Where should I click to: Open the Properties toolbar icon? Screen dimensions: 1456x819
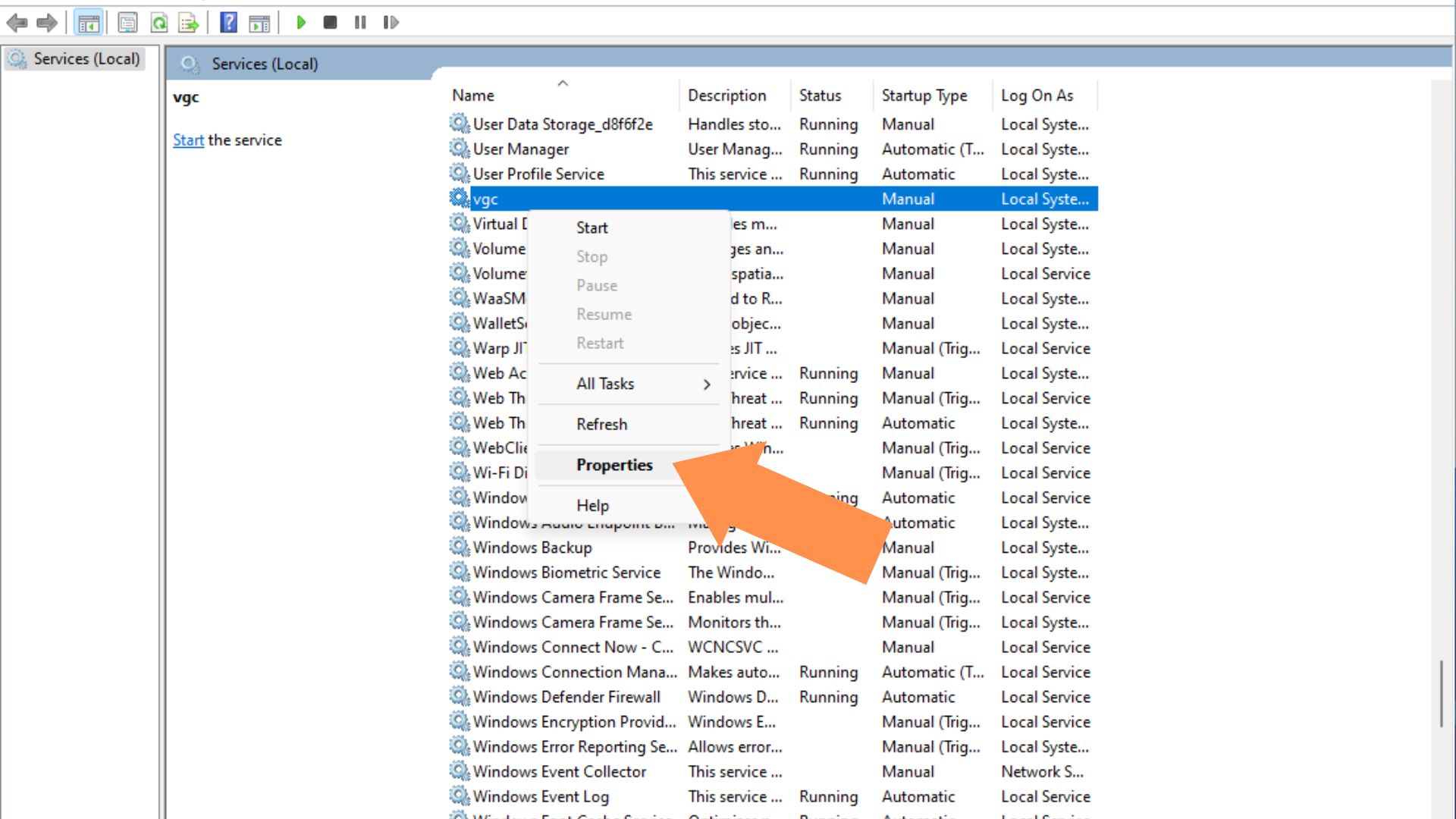pos(127,23)
